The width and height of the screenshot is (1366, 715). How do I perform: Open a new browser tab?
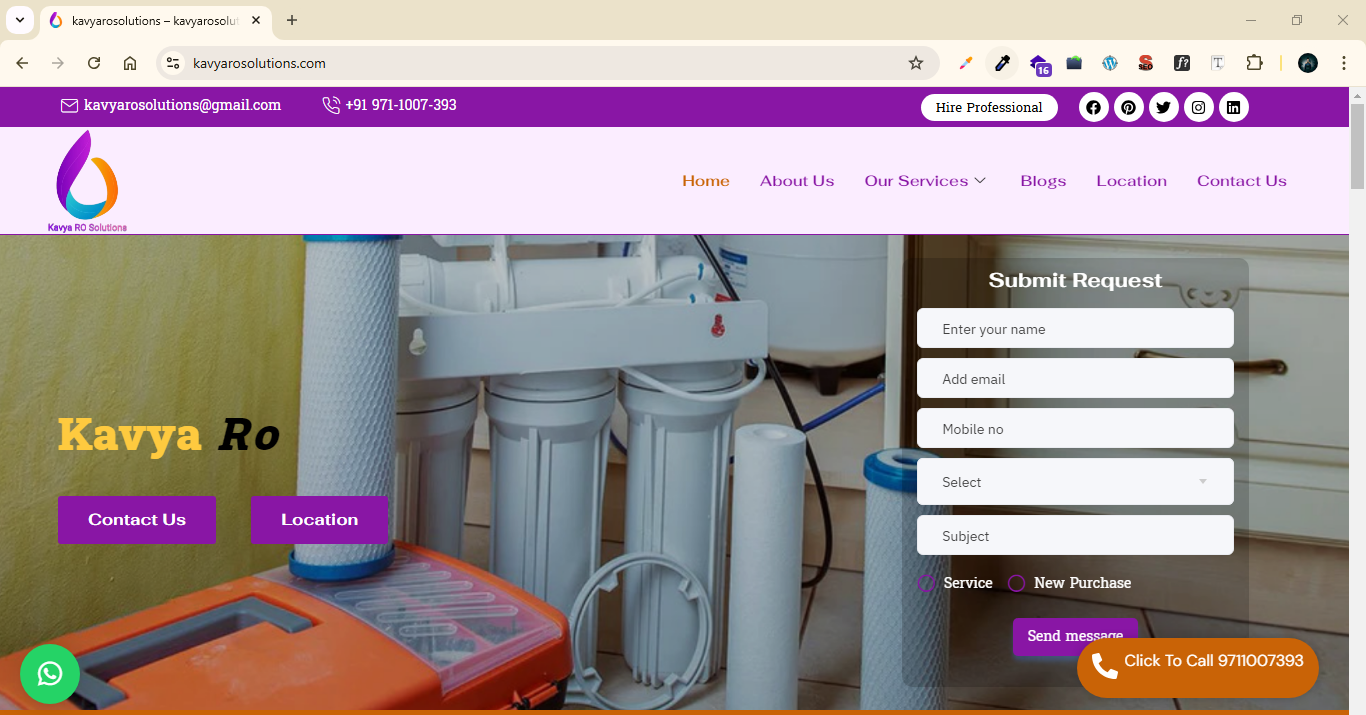(292, 20)
